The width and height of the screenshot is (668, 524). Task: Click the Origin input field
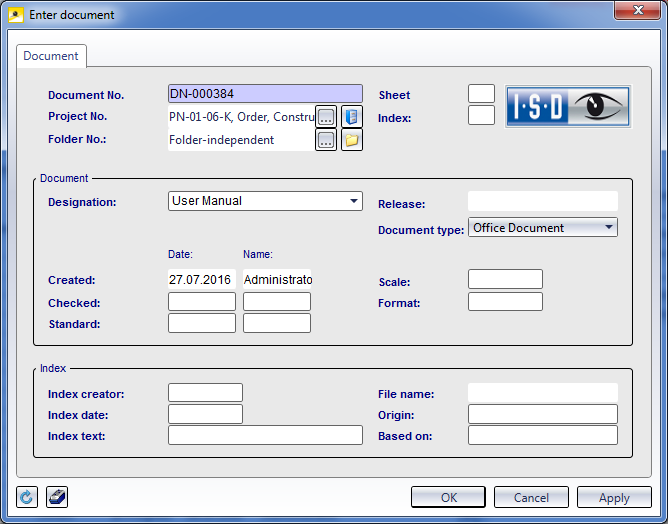542,414
